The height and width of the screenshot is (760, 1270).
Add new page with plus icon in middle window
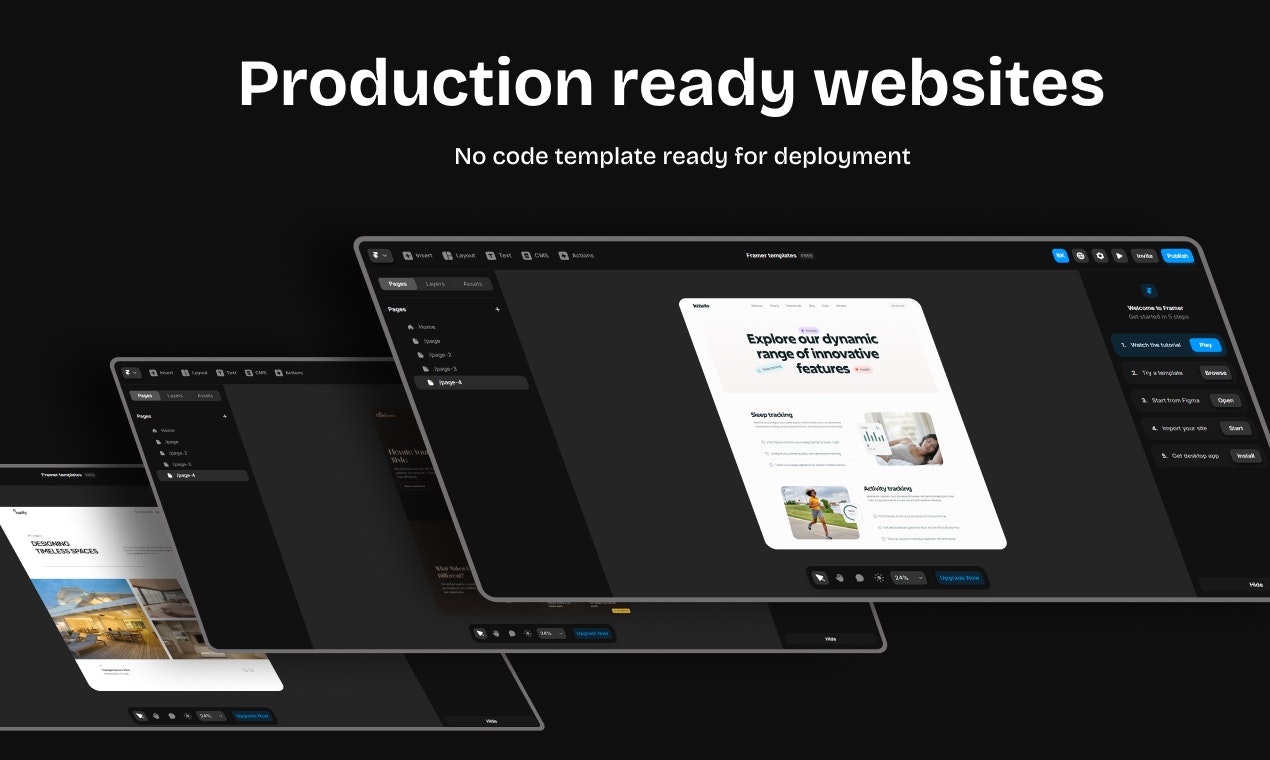tap(224, 415)
